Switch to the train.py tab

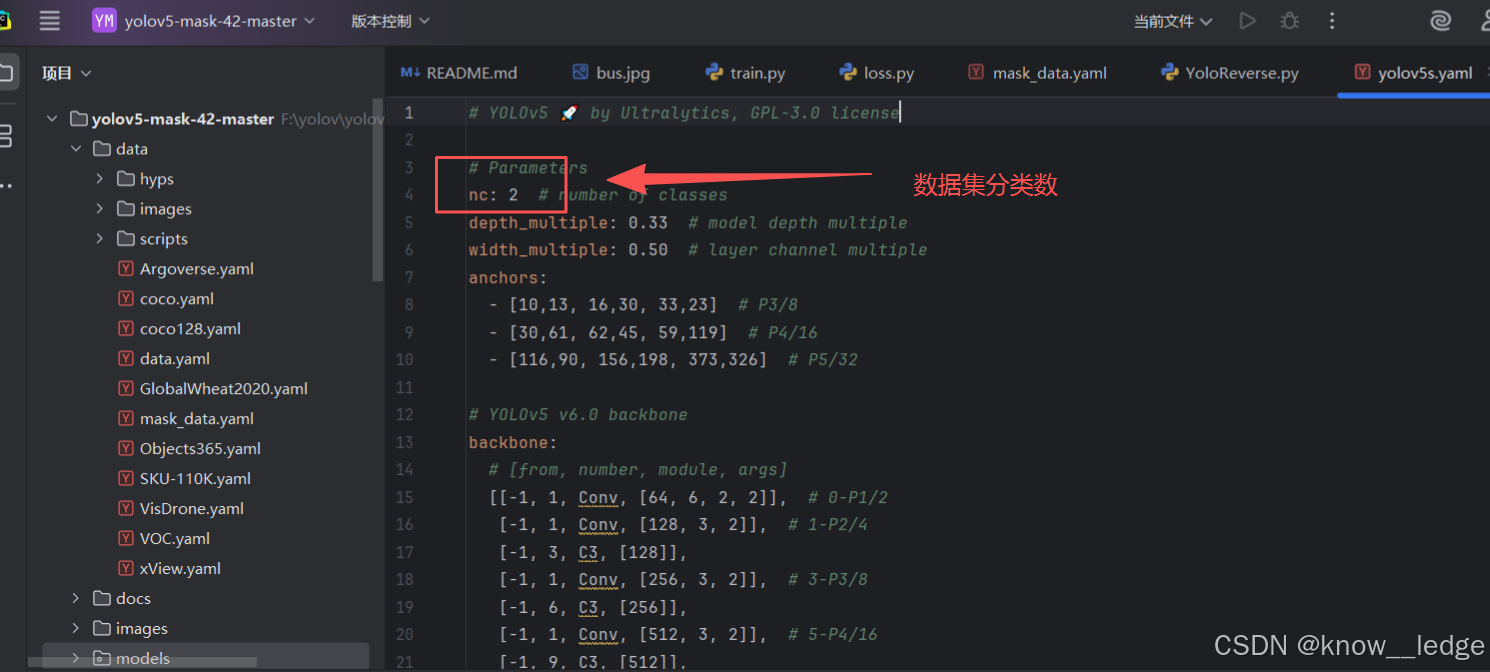pyautogui.click(x=745, y=73)
